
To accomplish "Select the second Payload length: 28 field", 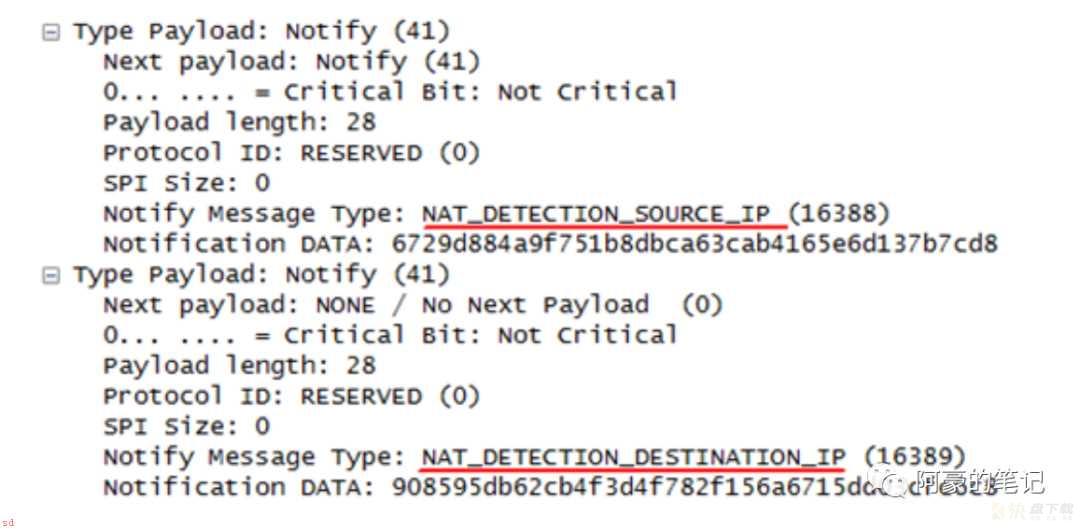I will click(x=240, y=366).
